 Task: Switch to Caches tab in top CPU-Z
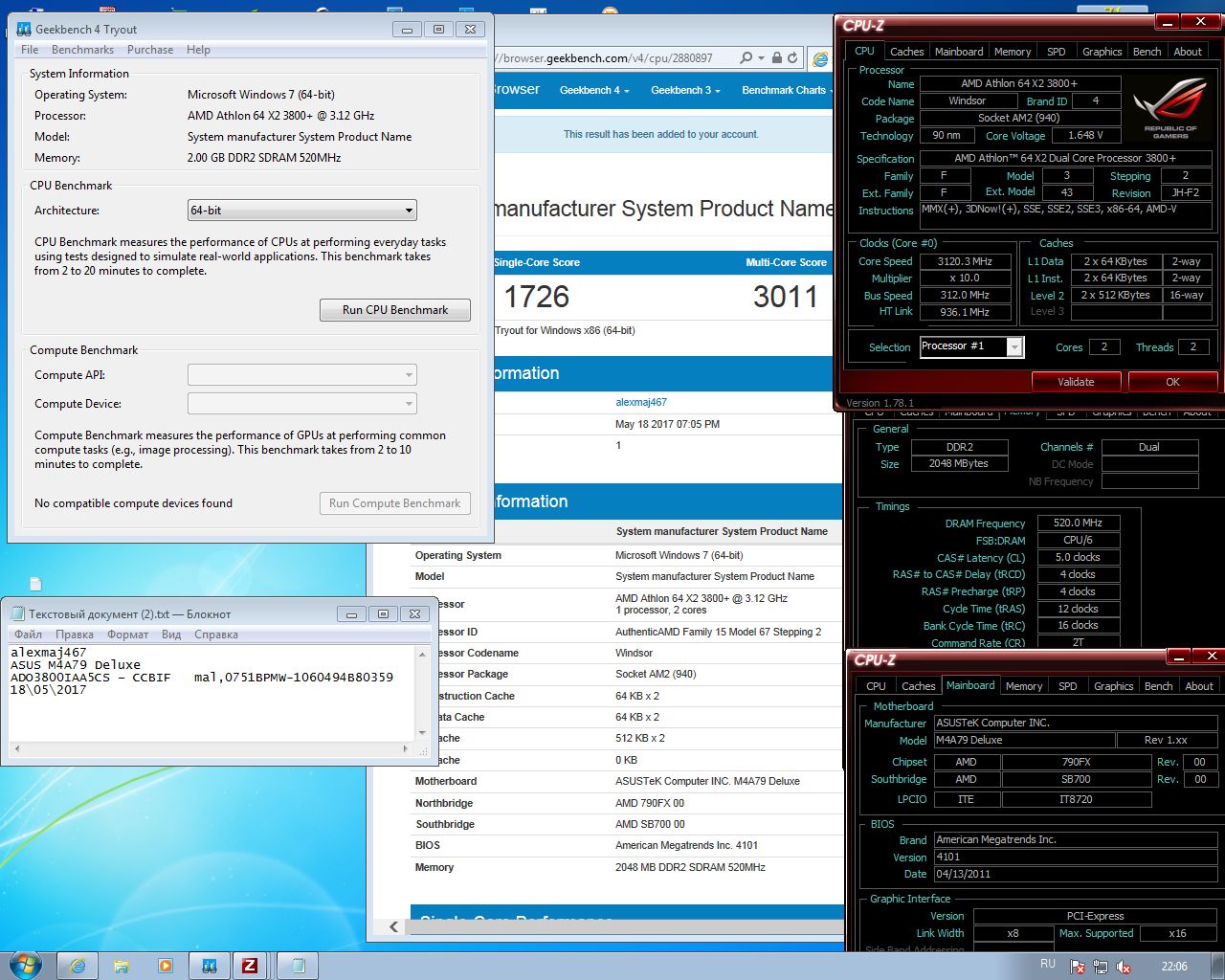[906, 52]
